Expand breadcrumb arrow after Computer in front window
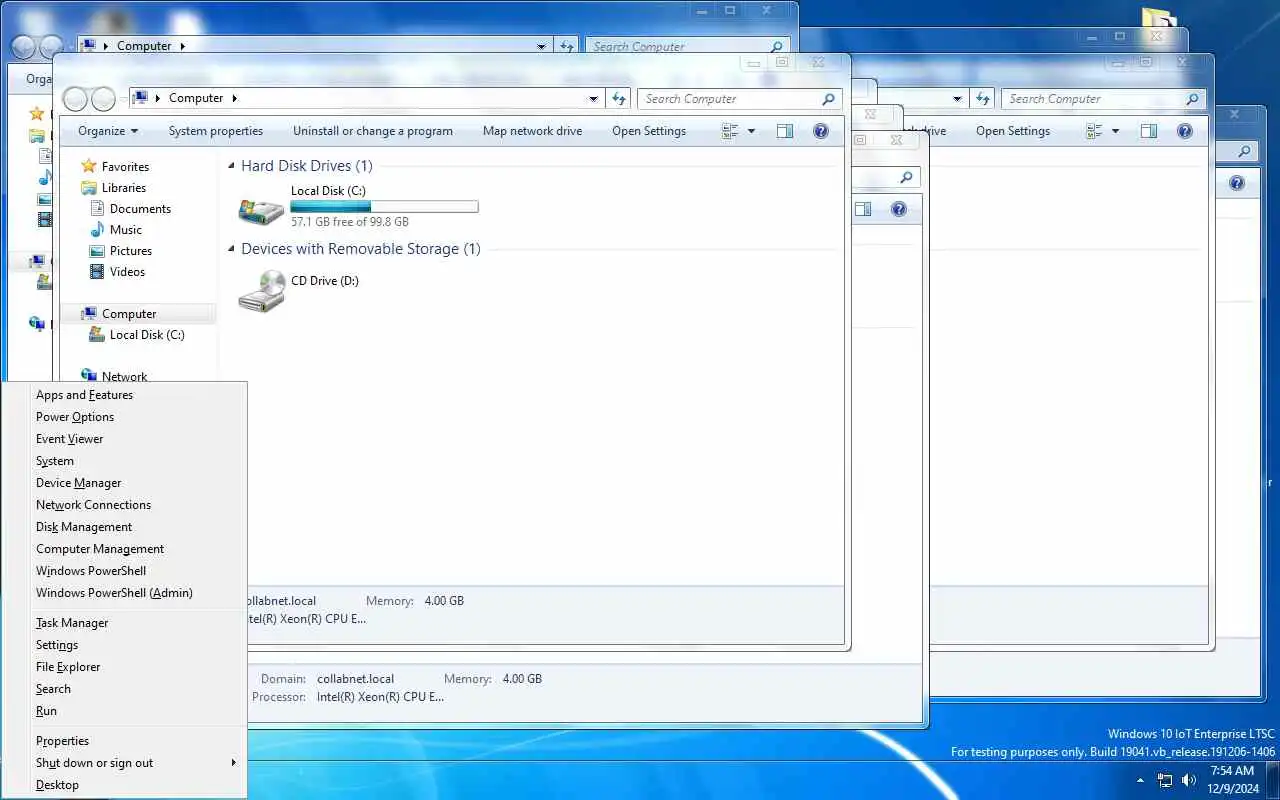 click(x=235, y=98)
